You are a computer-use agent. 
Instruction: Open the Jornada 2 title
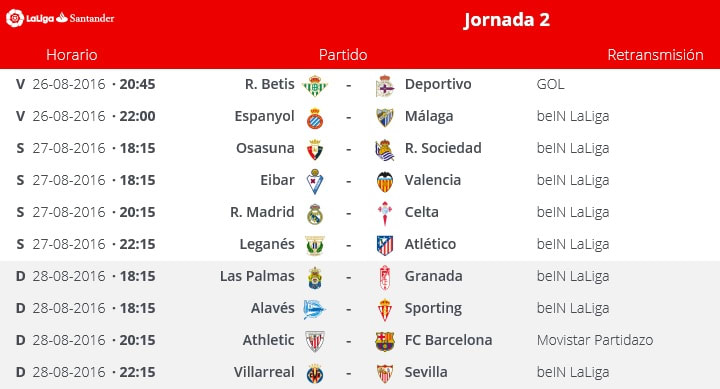[506, 20]
